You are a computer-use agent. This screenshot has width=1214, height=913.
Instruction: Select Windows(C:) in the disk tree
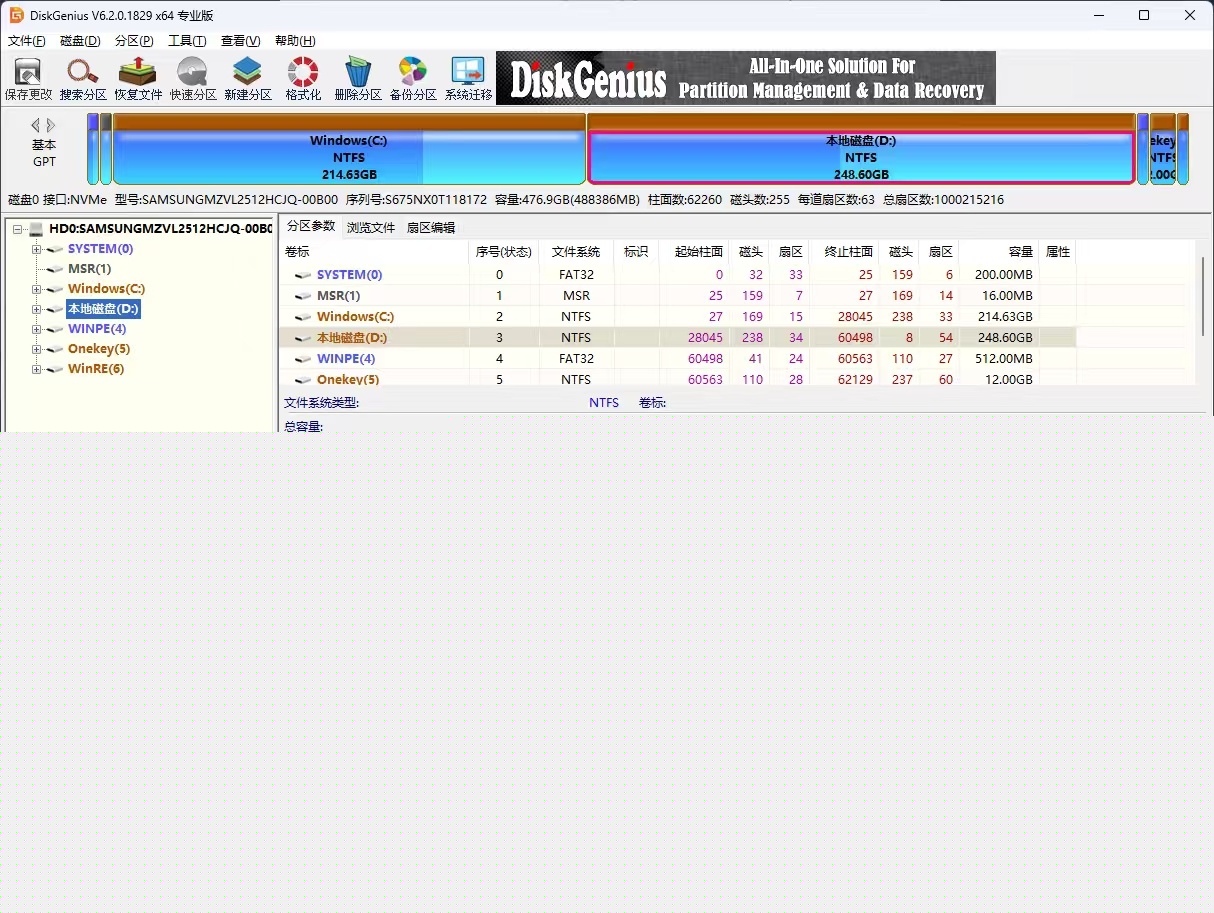(106, 289)
